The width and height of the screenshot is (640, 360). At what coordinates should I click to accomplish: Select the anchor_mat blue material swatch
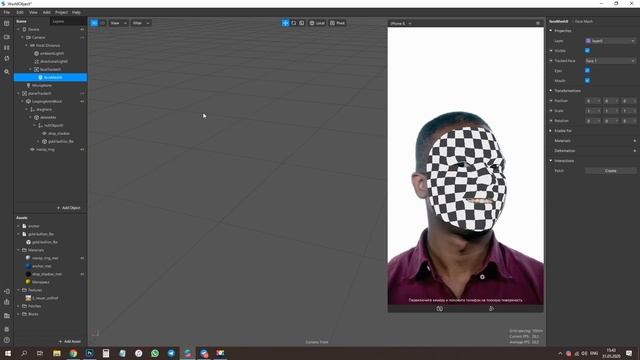click(x=28, y=266)
